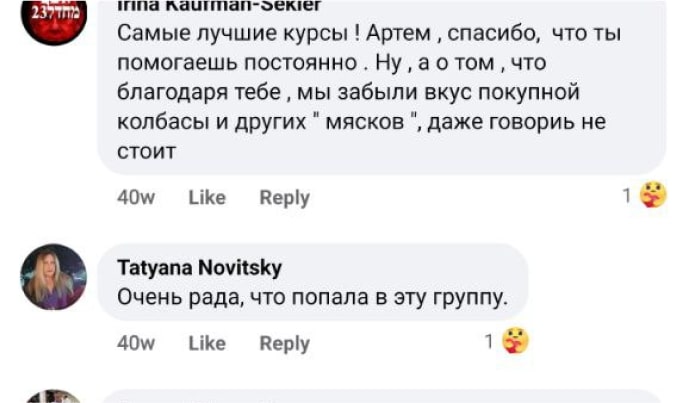Open the Tatyana Novitsky profile name link
687x403 pixels.
click(199, 268)
